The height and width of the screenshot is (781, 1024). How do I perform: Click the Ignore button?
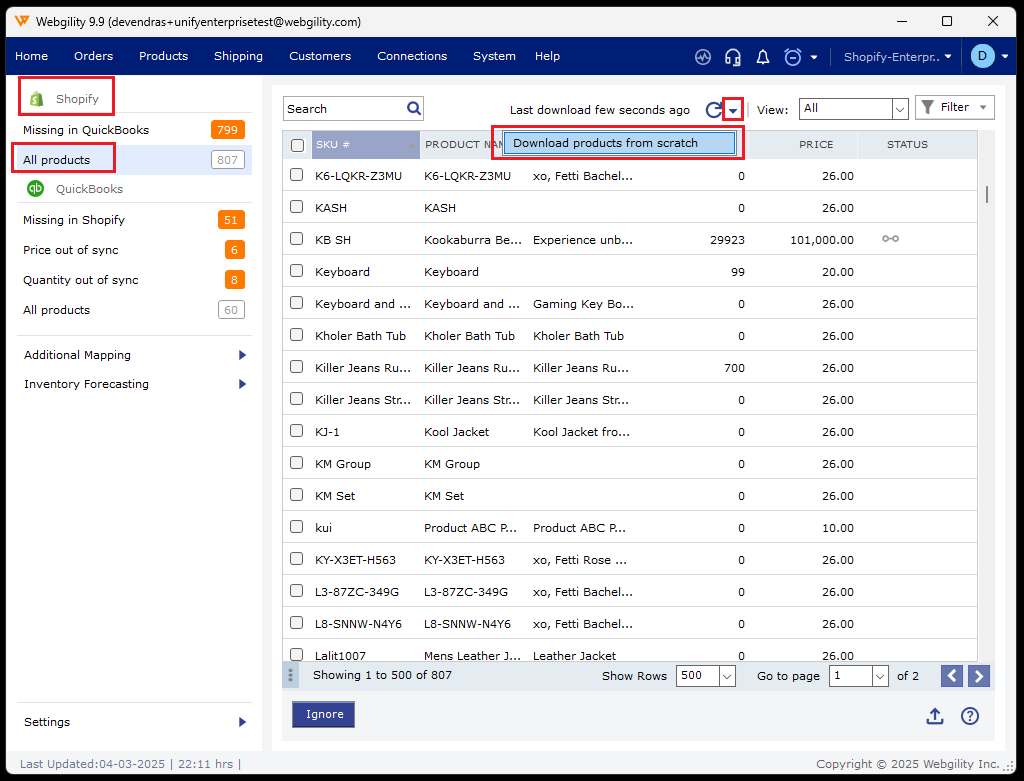coord(324,714)
